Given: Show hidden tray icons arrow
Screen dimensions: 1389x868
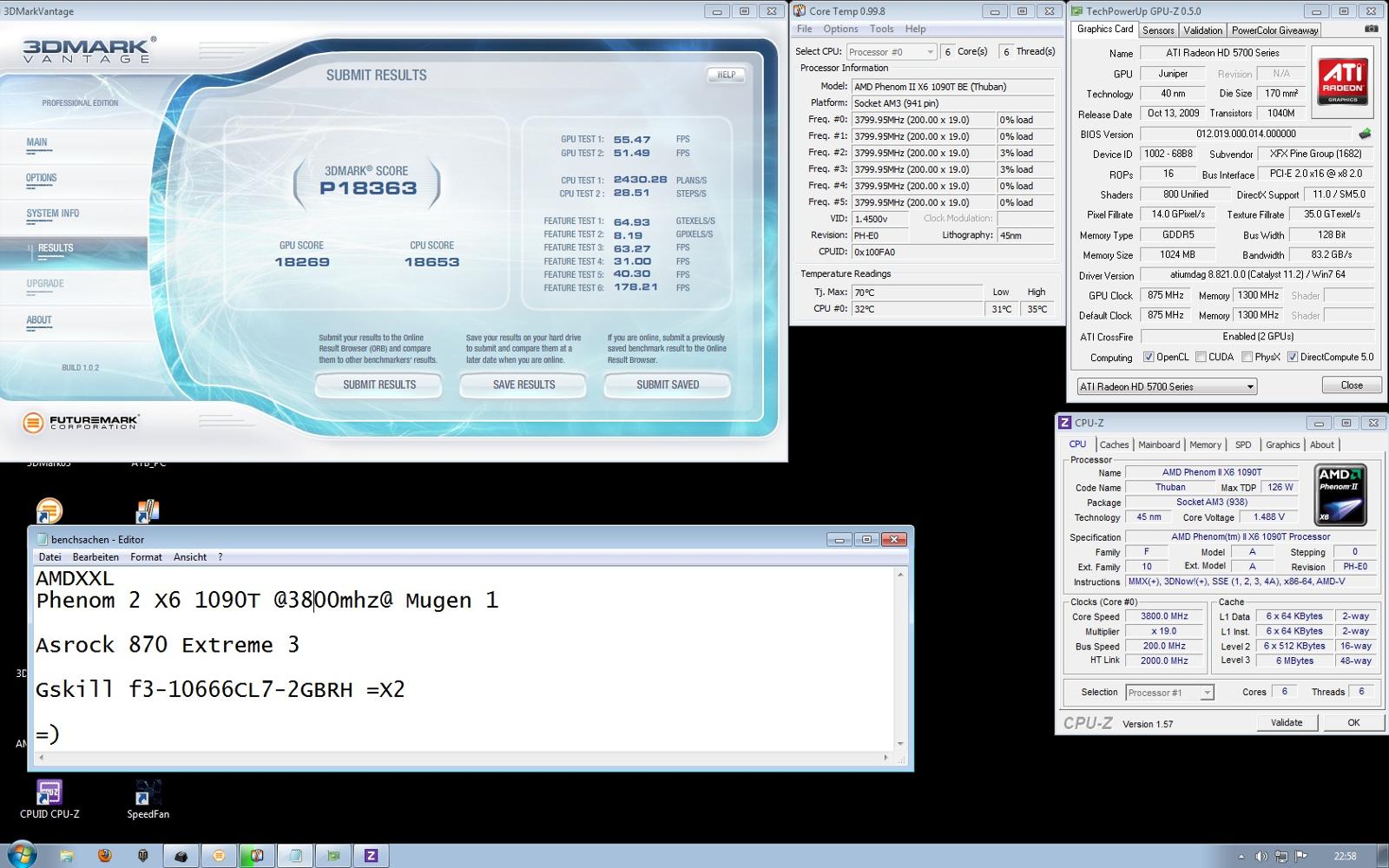Looking at the screenshot, I should [1241, 857].
